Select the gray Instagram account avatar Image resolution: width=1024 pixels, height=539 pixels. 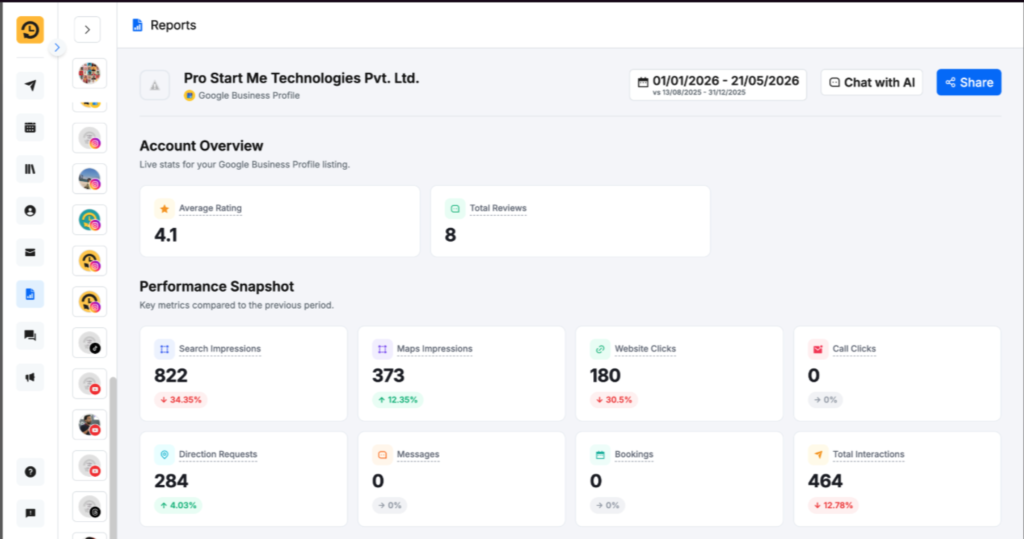pos(89,139)
